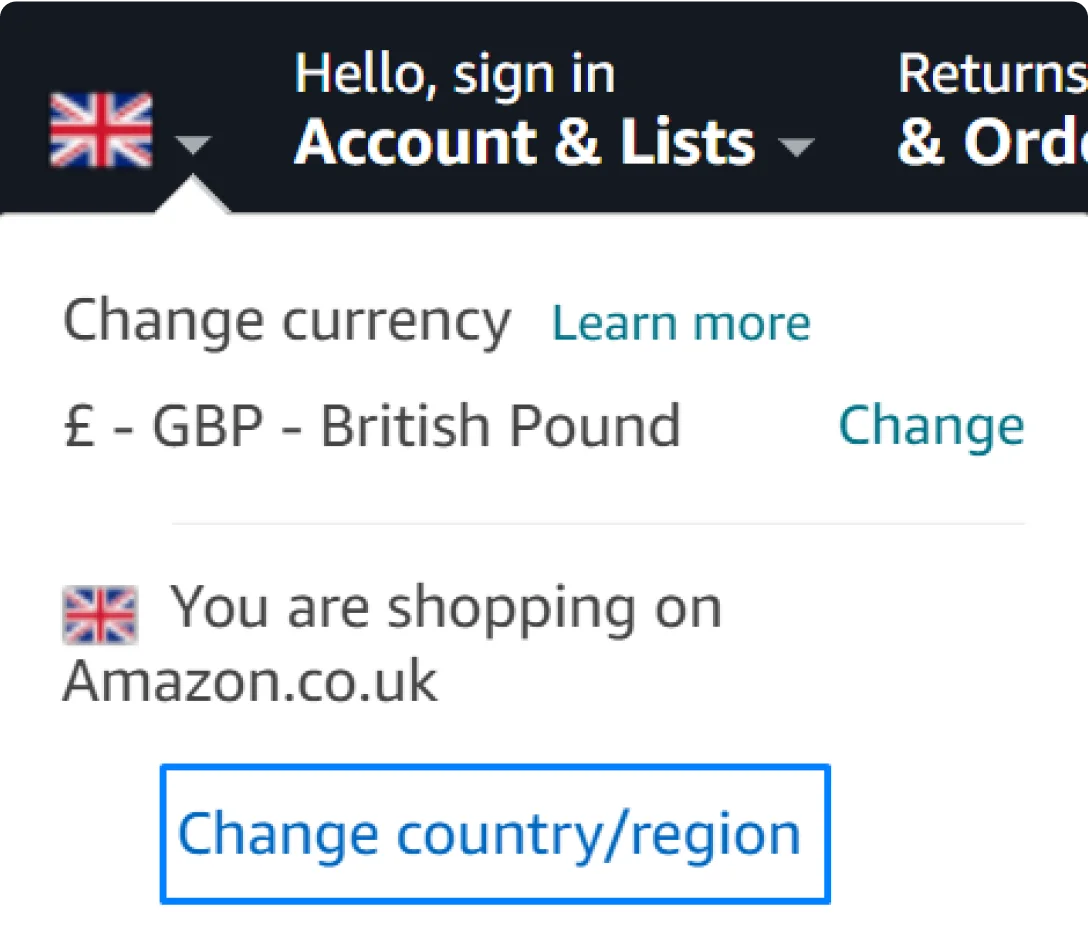
Task: Click the 'Change country/region' button
Action: (494, 834)
